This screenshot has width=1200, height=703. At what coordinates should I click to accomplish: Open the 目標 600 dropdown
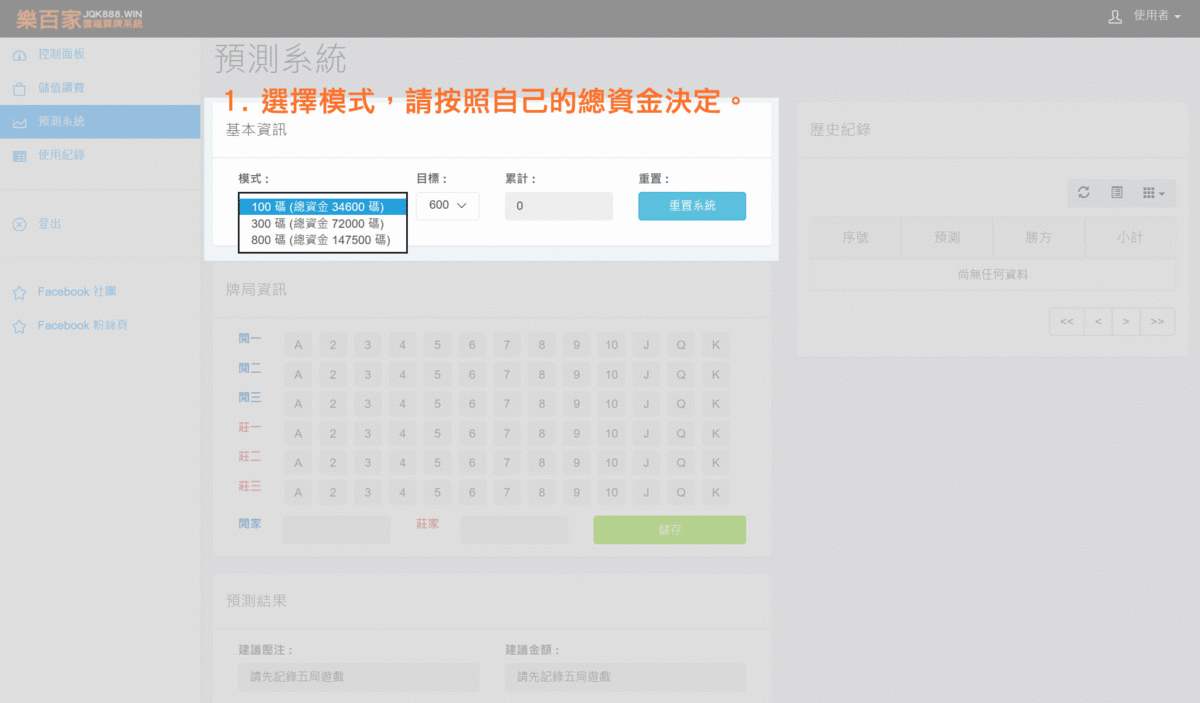point(447,205)
